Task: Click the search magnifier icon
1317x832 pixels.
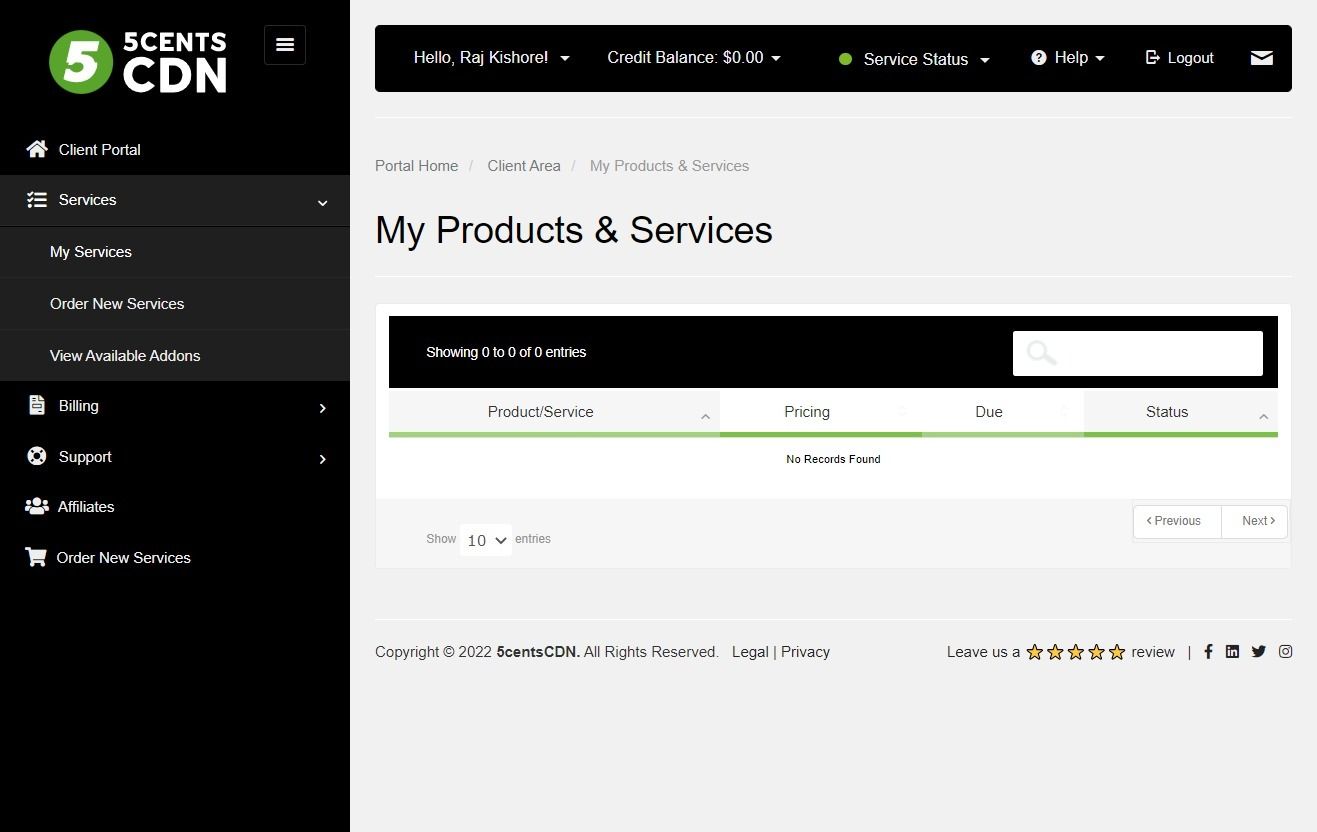Action: pos(1041,353)
